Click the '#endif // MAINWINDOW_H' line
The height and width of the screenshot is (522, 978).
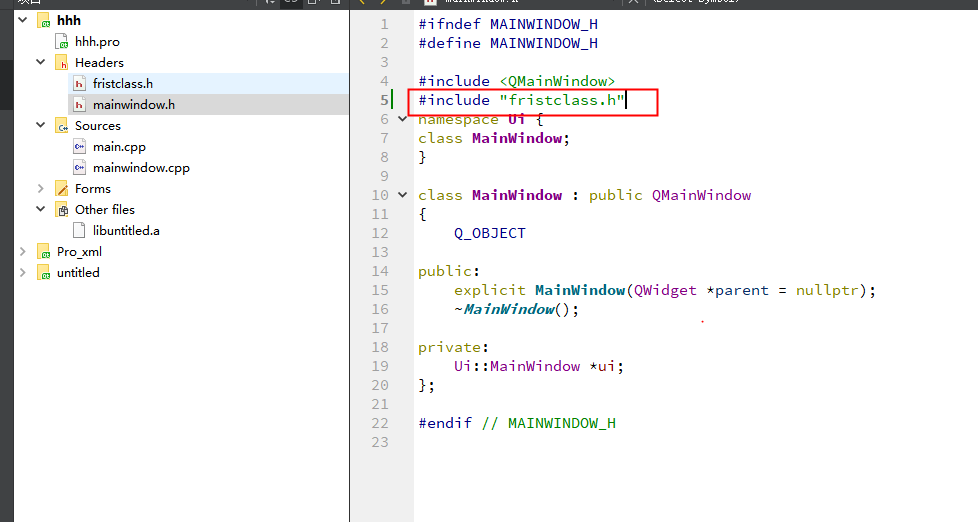click(x=517, y=423)
